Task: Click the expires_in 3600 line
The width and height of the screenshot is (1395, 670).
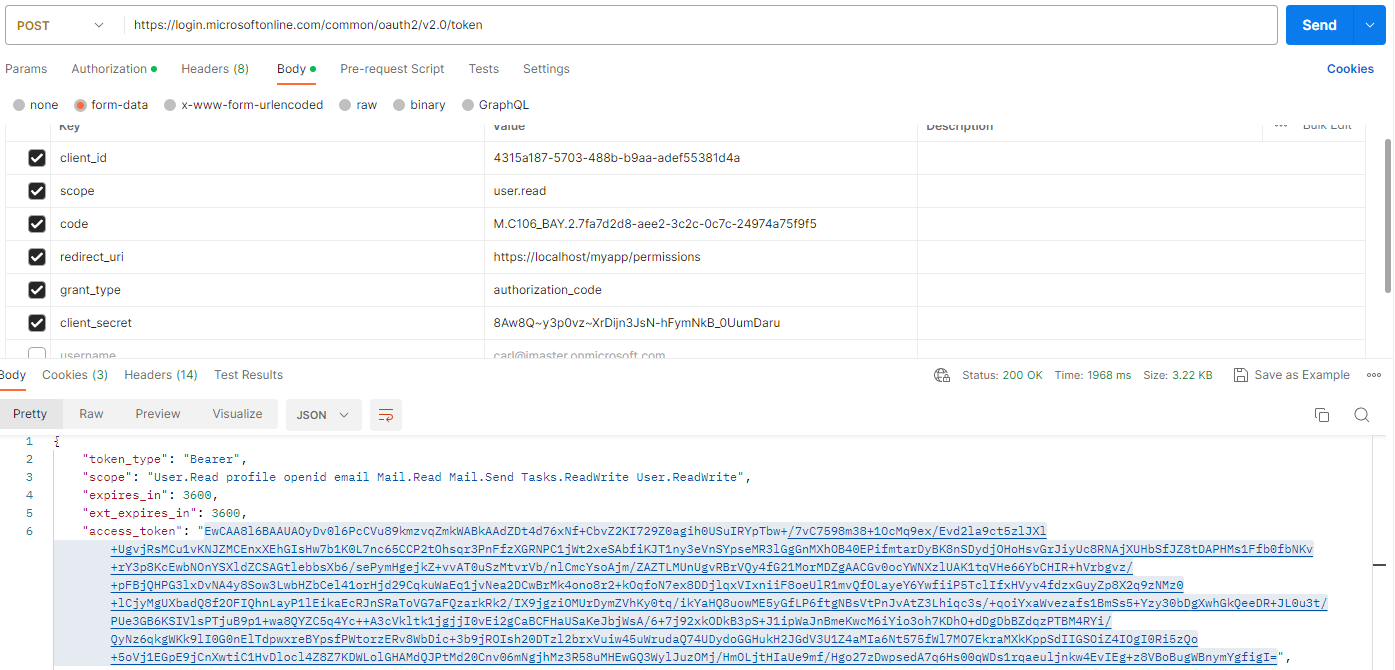Action: pos(150,495)
